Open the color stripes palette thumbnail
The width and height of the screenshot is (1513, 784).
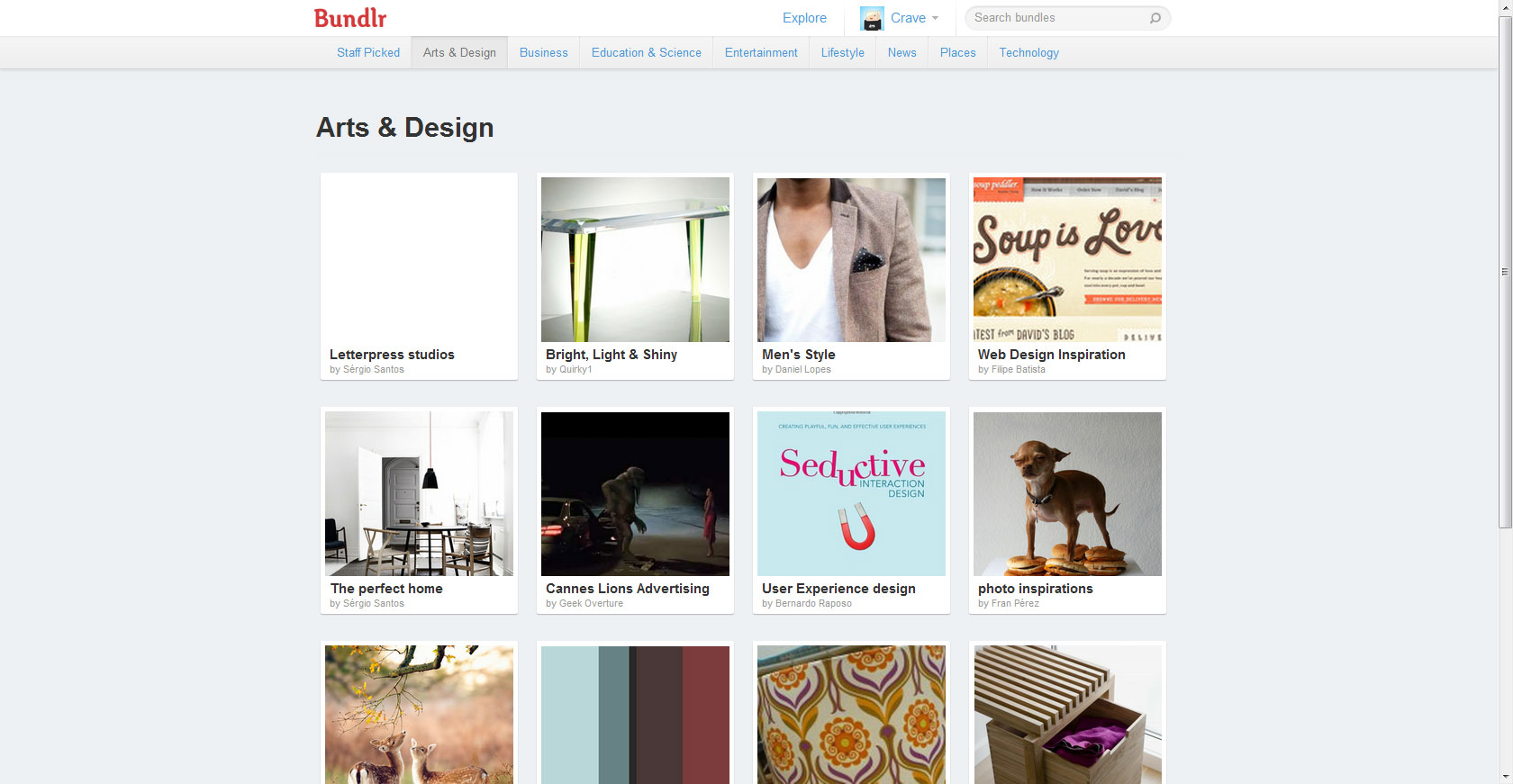point(635,715)
